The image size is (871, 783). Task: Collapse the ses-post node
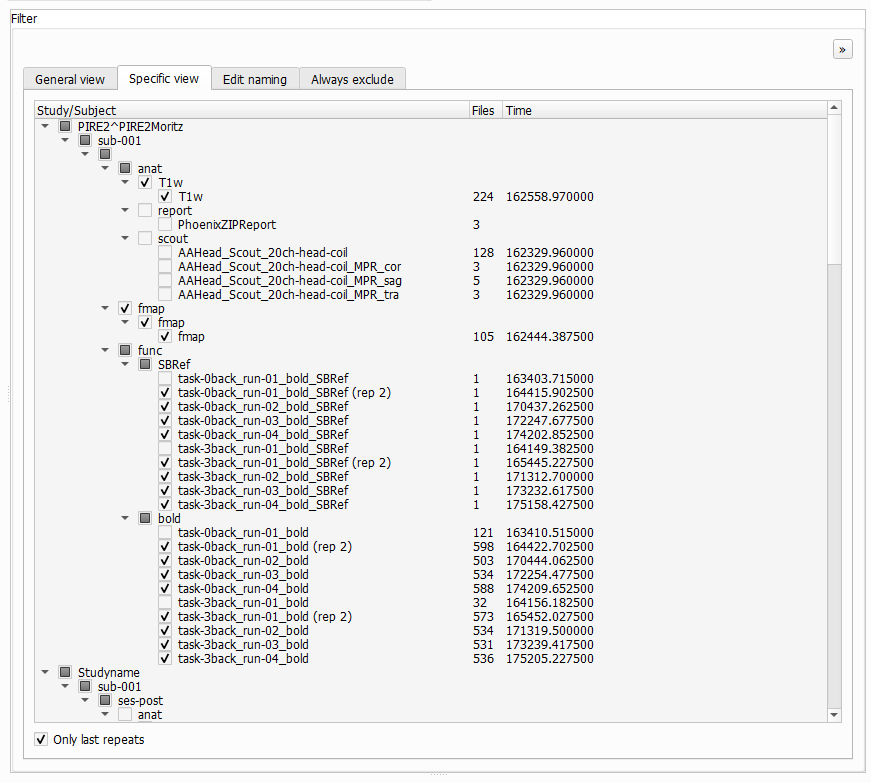tap(85, 700)
